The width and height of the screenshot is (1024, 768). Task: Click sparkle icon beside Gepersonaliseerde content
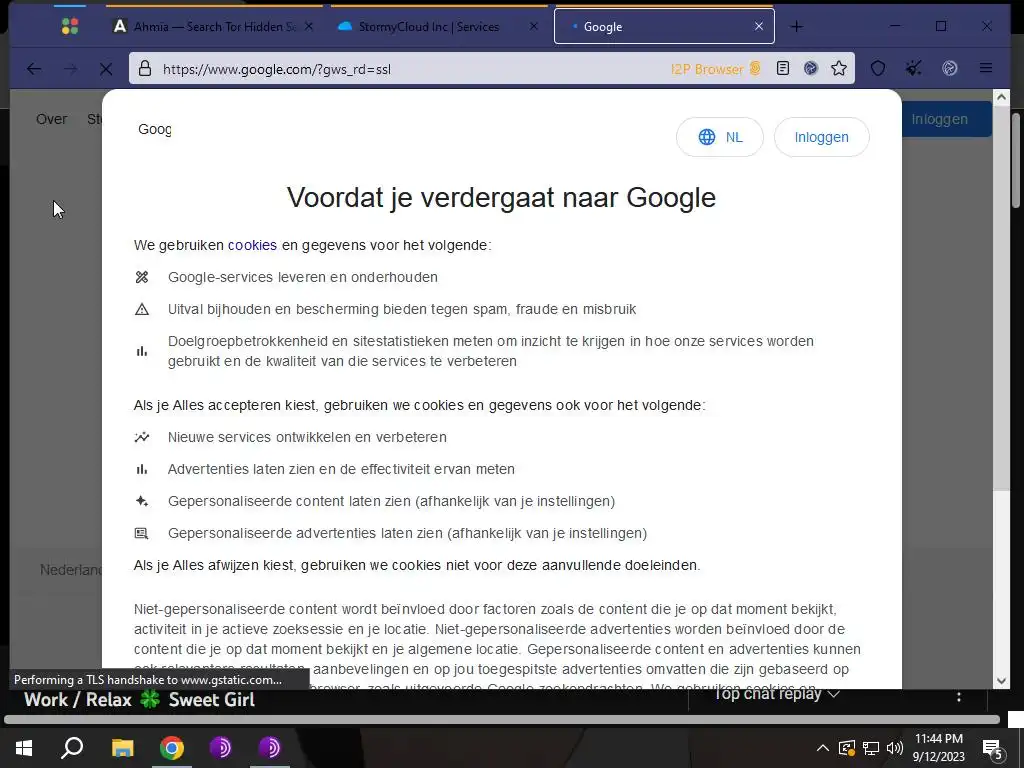point(142,501)
